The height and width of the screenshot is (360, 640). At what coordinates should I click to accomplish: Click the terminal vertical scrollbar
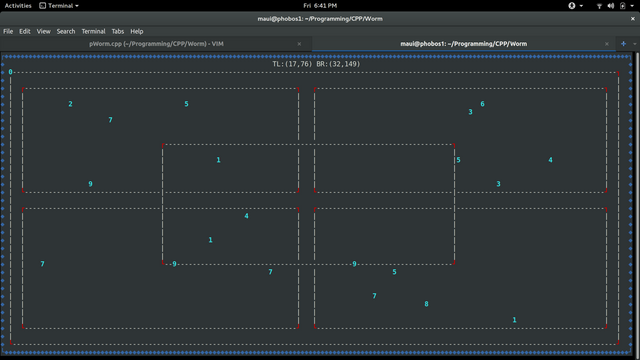pyautogui.click(x=638, y=204)
